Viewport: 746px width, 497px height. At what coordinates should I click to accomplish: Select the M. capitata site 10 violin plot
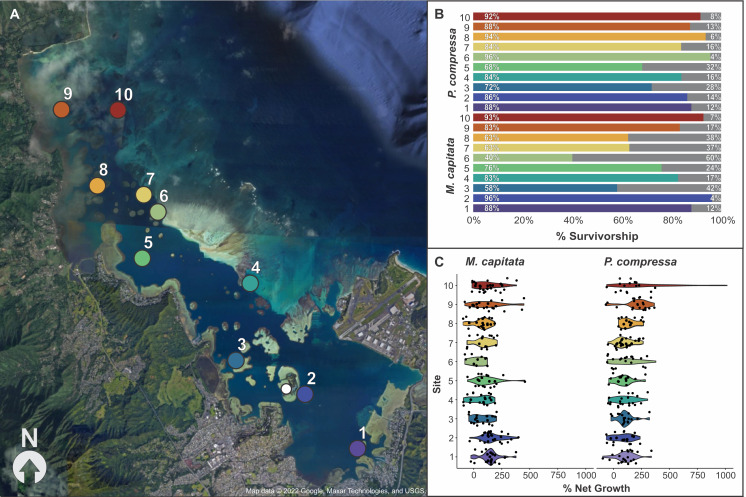click(493, 285)
